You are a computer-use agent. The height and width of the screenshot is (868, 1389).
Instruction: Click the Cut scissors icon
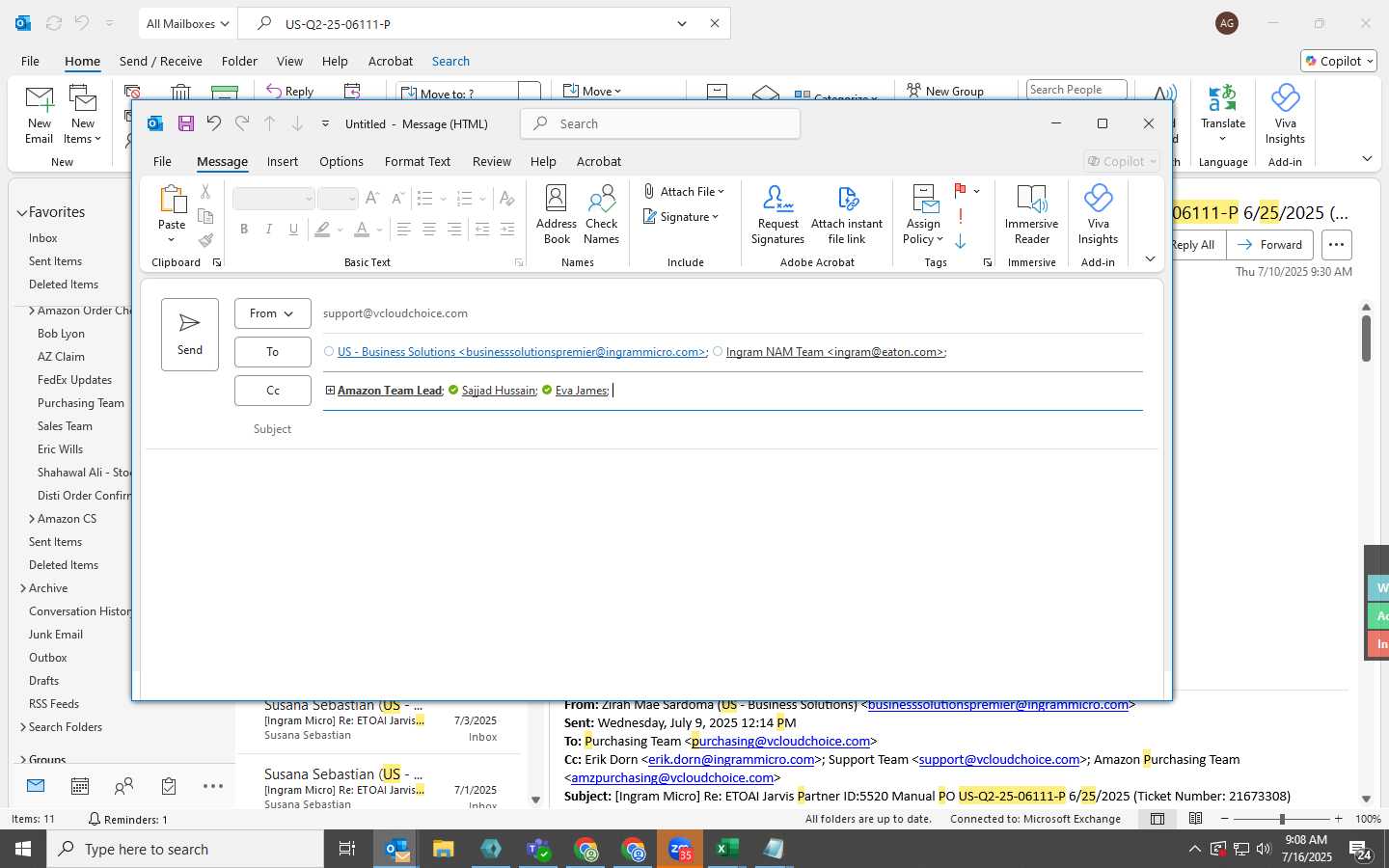pos(205,192)
